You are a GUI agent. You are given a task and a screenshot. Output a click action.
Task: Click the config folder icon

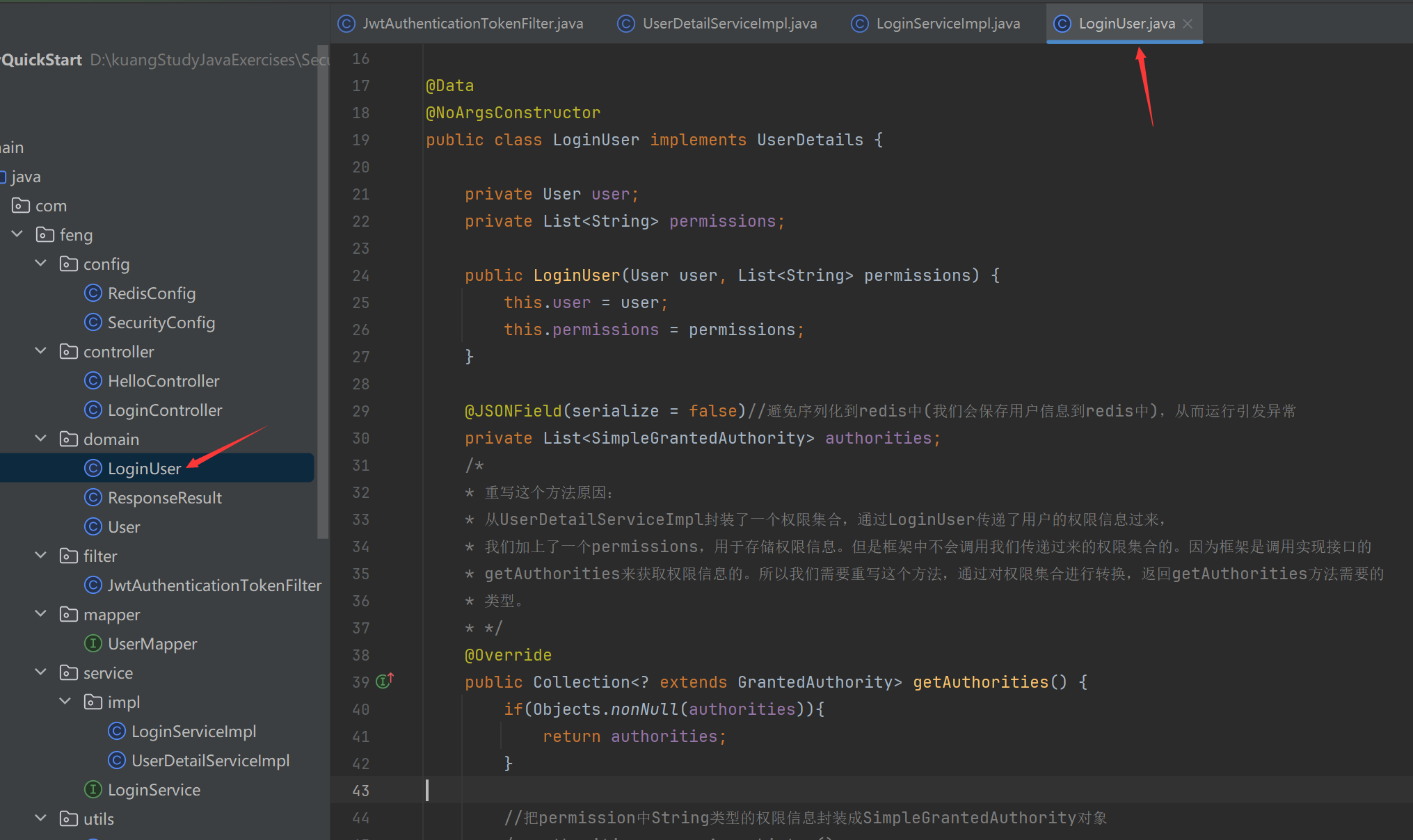(69, 264)
